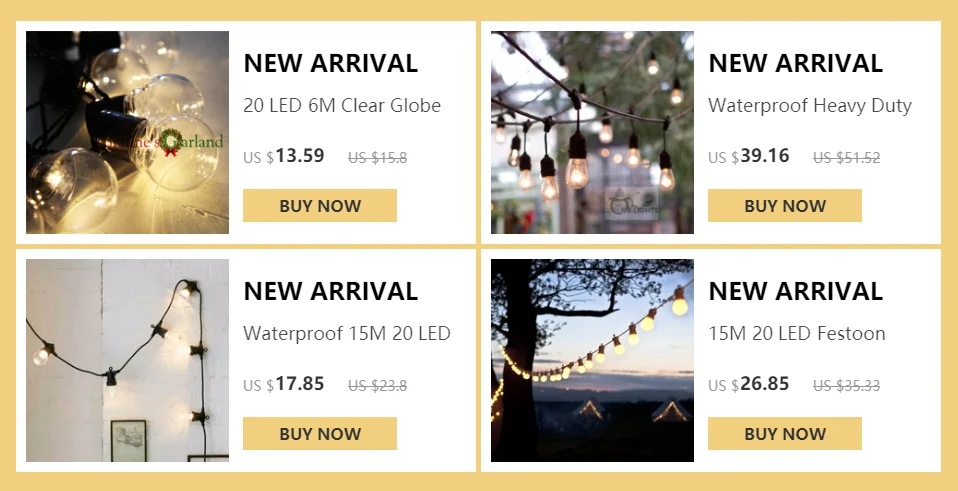Click NEW ARRIVAL heading above Clear Globe

[x=330, y=63]
